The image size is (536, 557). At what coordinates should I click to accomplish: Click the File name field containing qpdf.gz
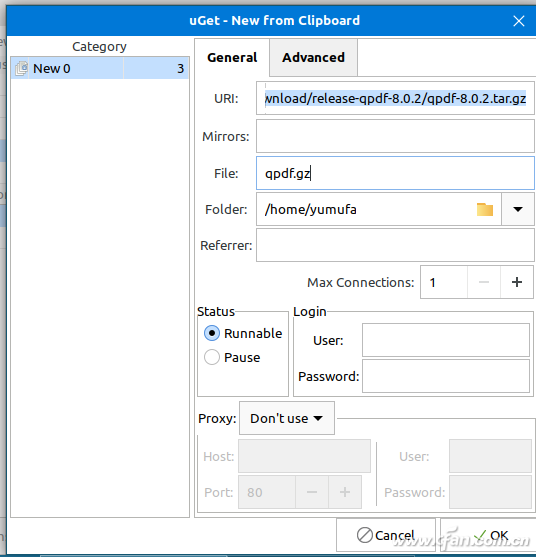(395, 173)
